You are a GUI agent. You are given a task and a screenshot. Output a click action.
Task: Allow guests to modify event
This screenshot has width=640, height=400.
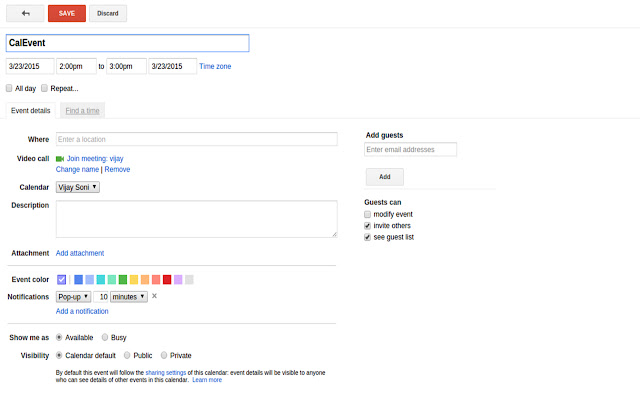click(368, 214)
